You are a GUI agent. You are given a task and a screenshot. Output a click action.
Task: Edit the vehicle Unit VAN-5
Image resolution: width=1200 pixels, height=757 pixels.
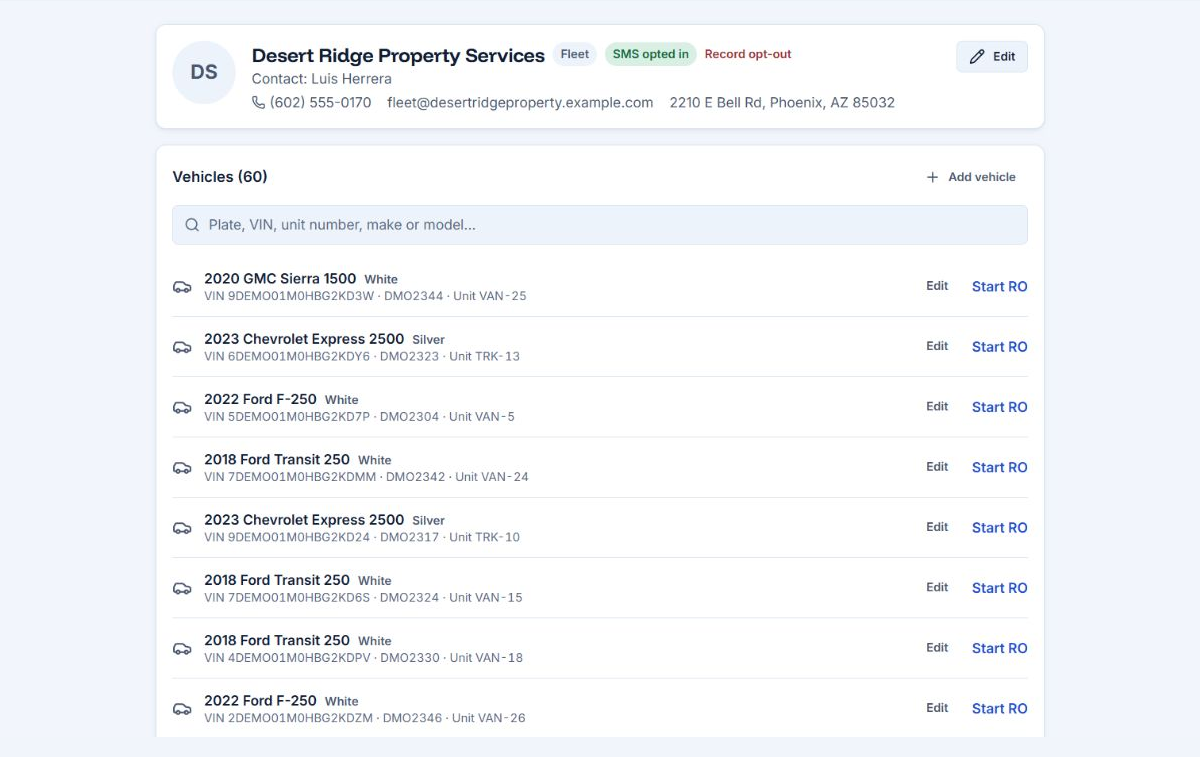pyautogui.click(x=937, y=406)
